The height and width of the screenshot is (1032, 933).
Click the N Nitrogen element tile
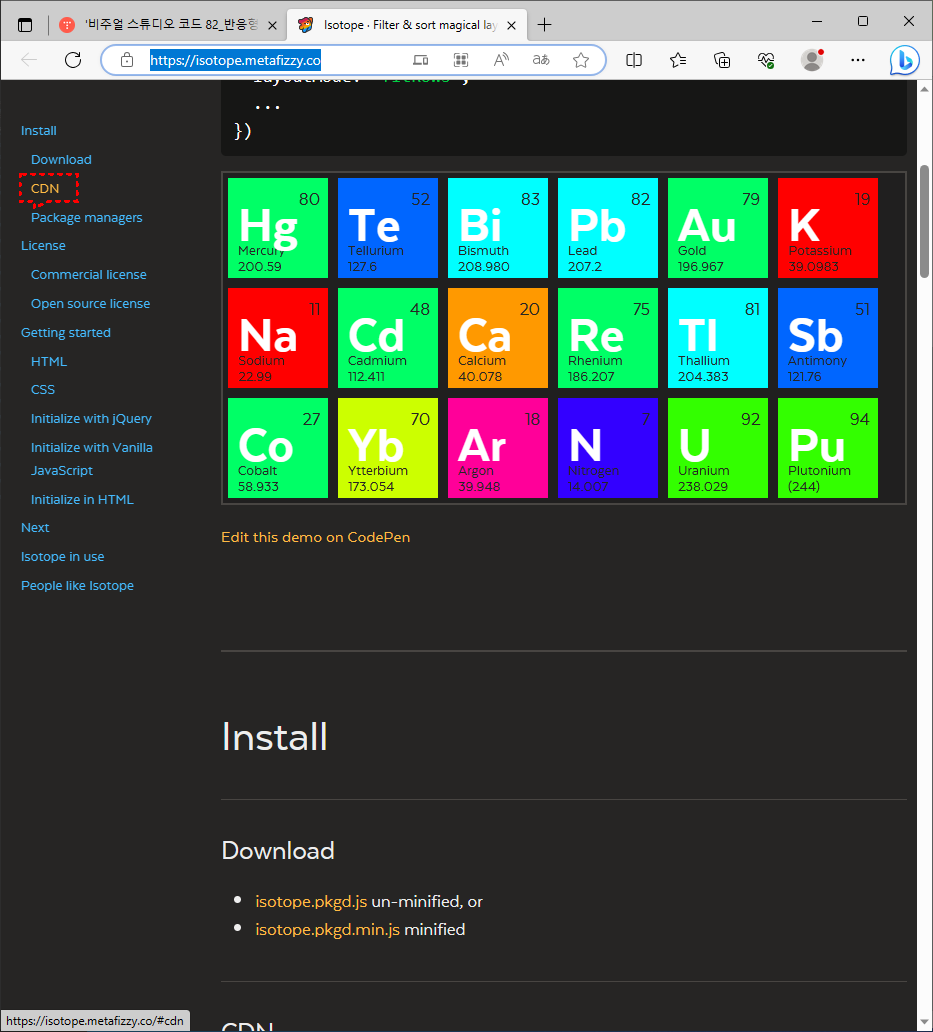point(607,448)
